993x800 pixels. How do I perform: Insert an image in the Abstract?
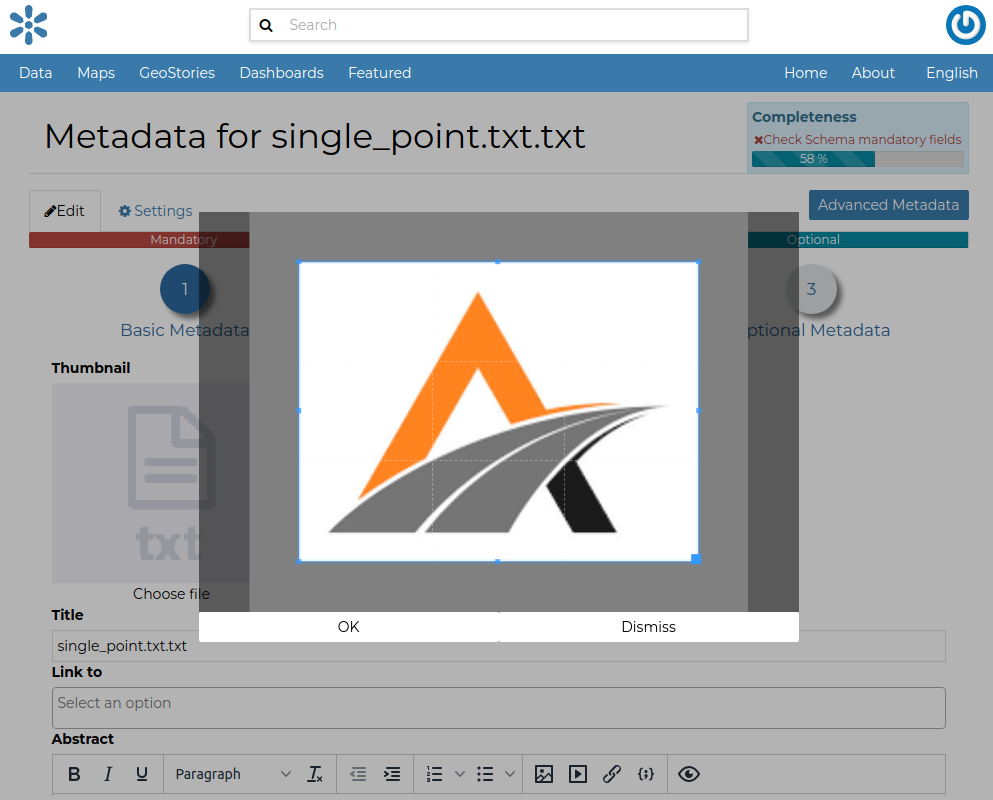(x=544, y=774)
